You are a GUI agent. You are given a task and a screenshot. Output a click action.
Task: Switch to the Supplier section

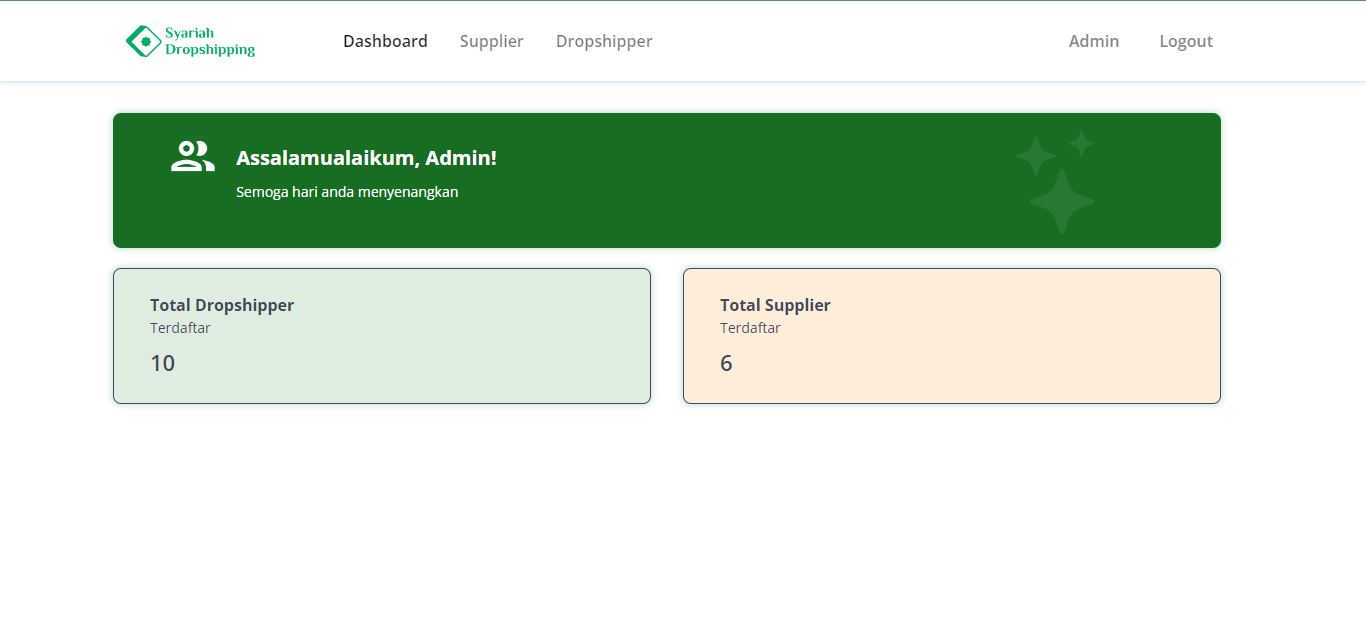click(x=491, y=41)
